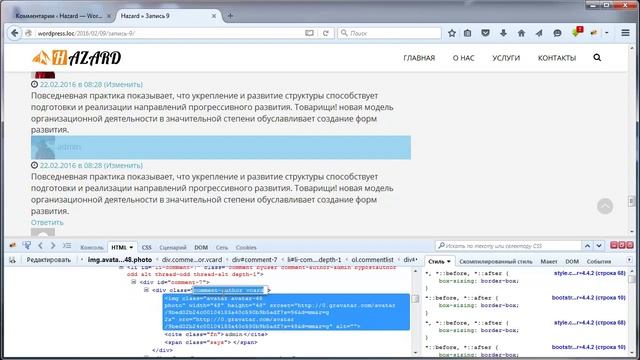Open dropdown next to the toolbar extension icon
Image resolution: width=640 pixels, height=360 pixels.
tap(607, 33)
